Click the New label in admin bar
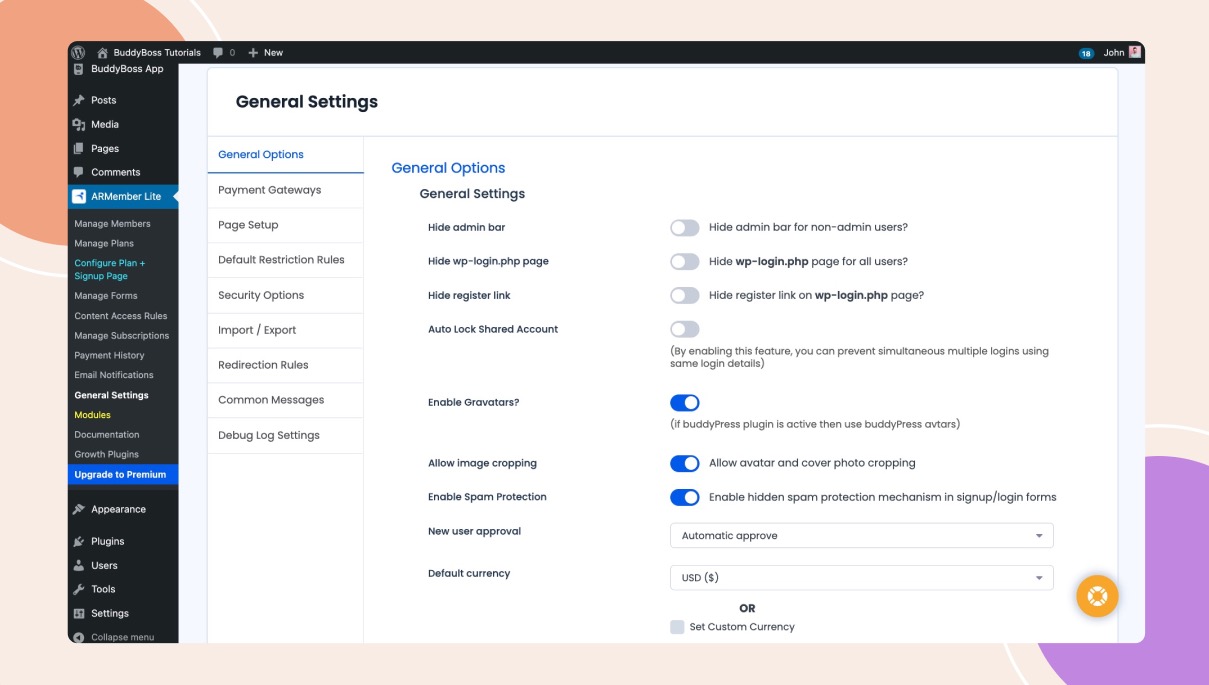The height and width of the screenshot is (685, 1209). (273, 53)
